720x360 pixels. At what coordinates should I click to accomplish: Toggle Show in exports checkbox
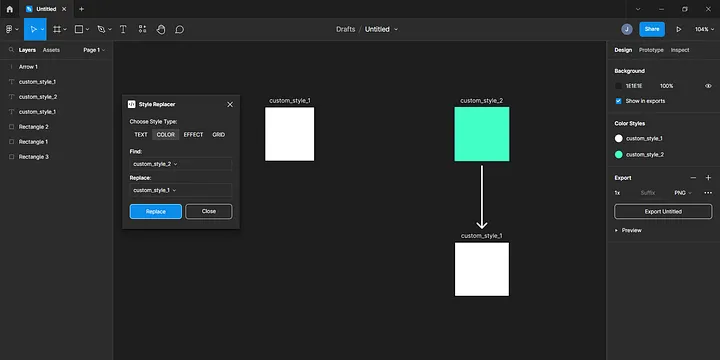coord(619,101)
